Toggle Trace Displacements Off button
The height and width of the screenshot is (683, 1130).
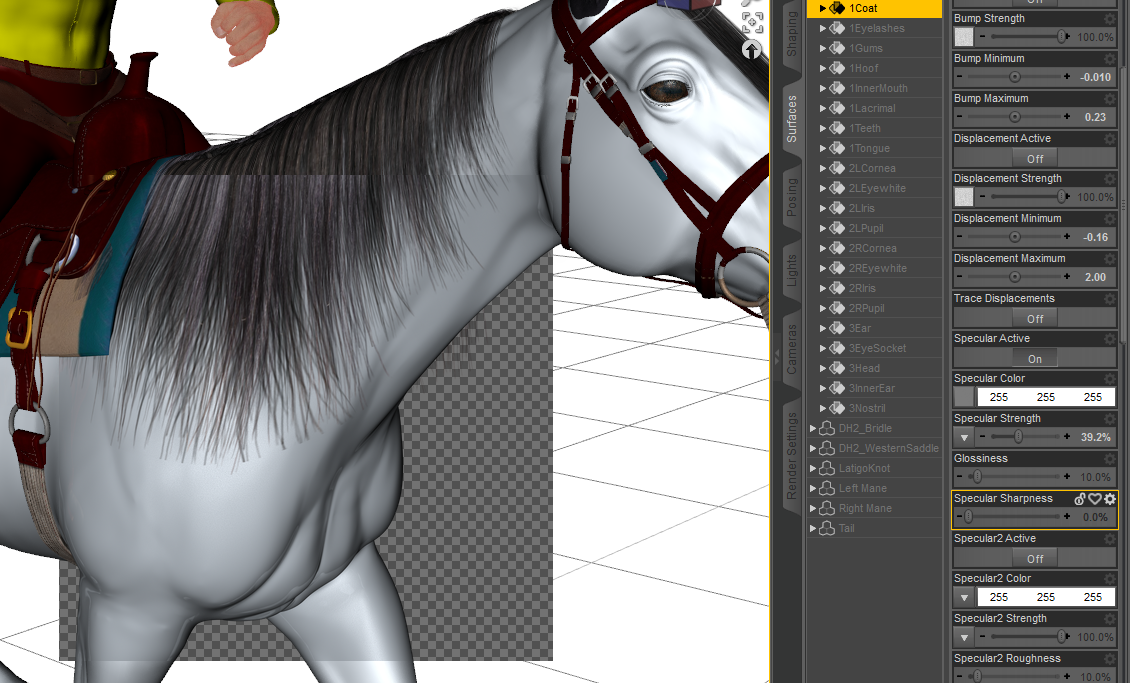pos(1035,318)
